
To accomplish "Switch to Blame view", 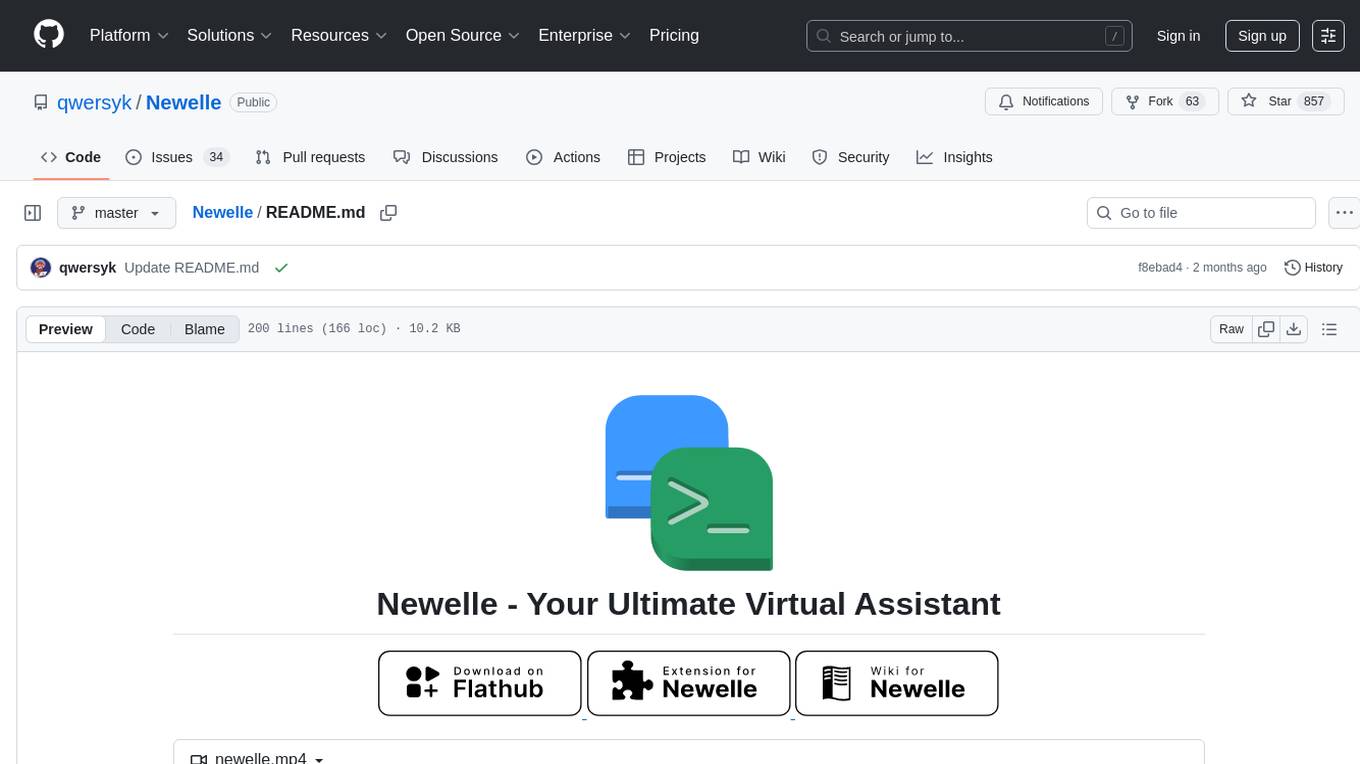I will 204,329.
